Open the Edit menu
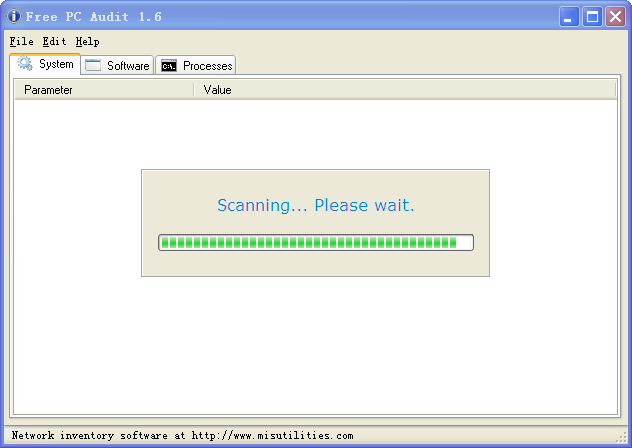Viewport: 632px width, 448px height. [54, 42]
